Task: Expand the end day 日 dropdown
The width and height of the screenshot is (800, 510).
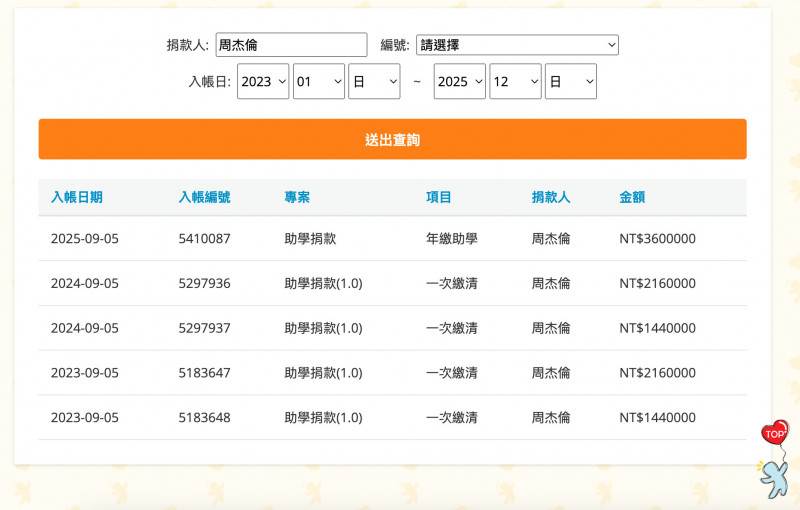Action: [571, 82]
